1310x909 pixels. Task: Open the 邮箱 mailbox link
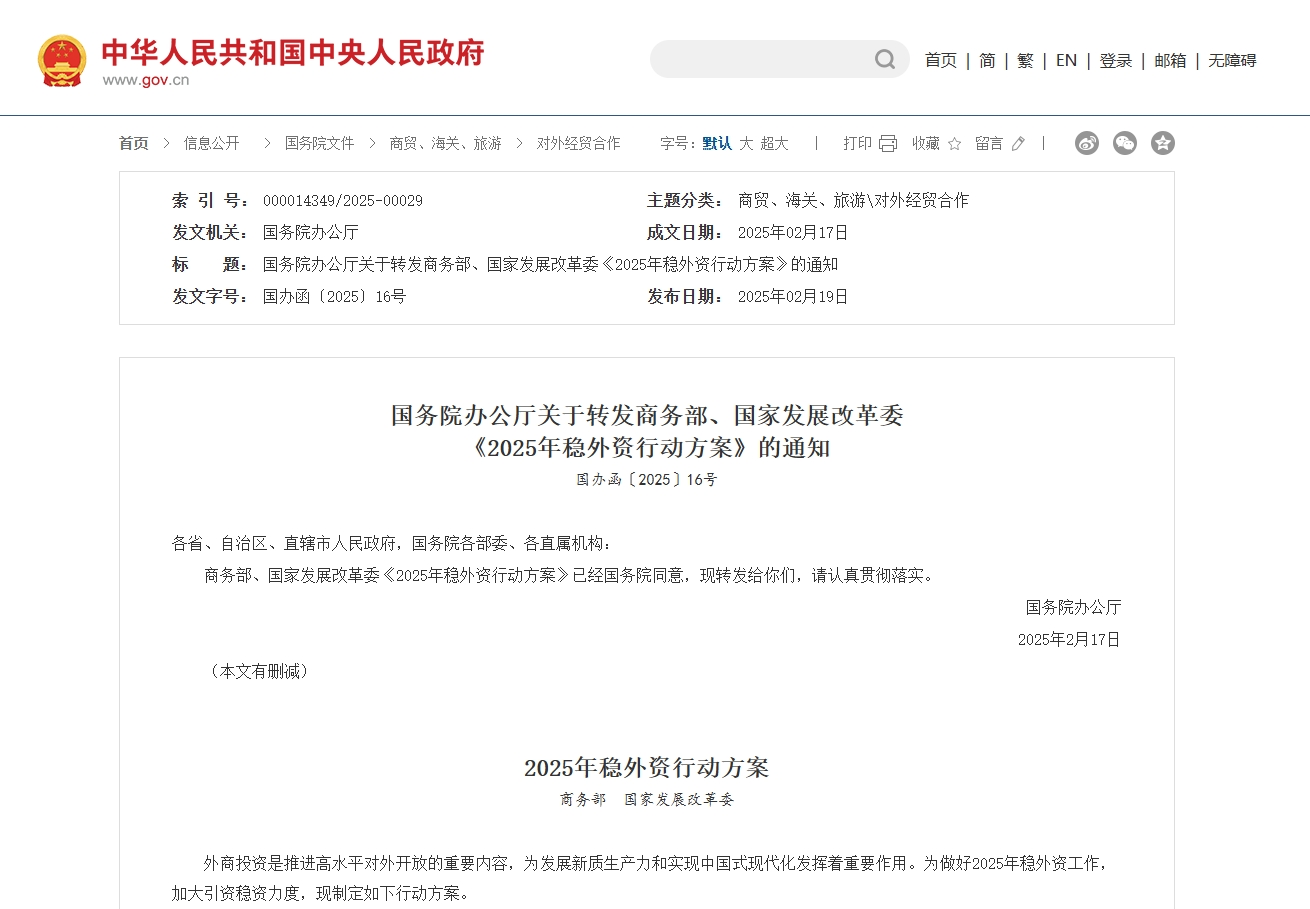(1170, 60)
